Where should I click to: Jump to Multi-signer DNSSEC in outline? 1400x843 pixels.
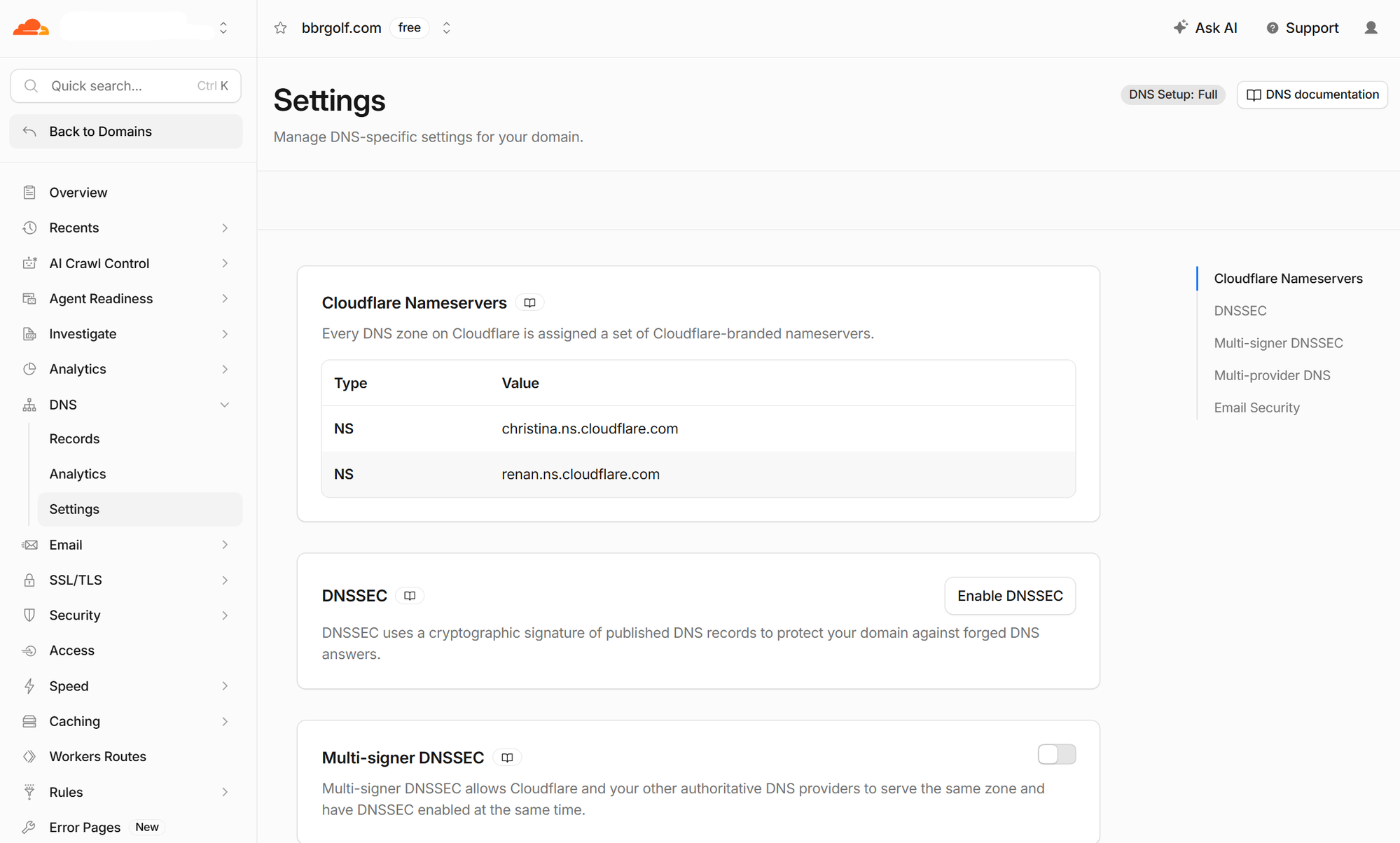tap(1278, 343)
